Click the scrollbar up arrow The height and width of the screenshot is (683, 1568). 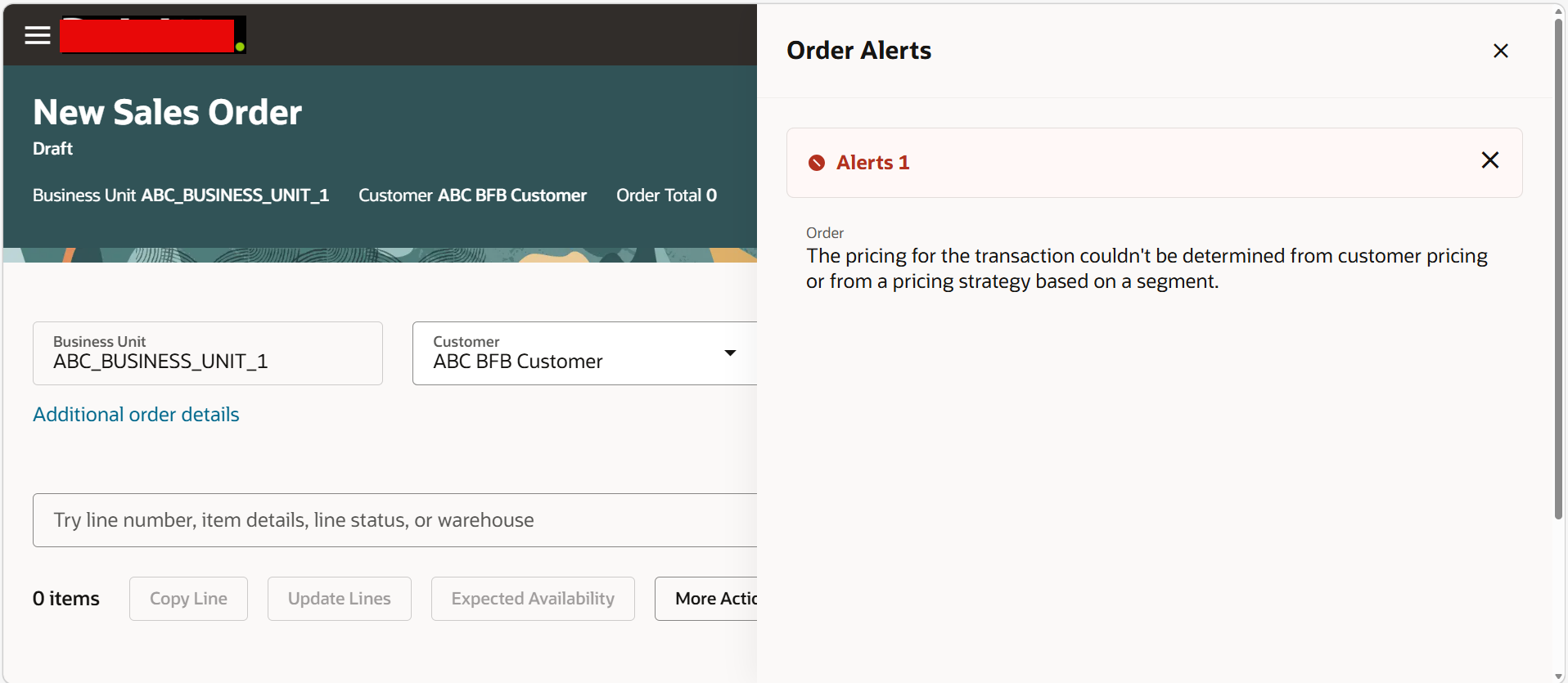(1559, 11)
